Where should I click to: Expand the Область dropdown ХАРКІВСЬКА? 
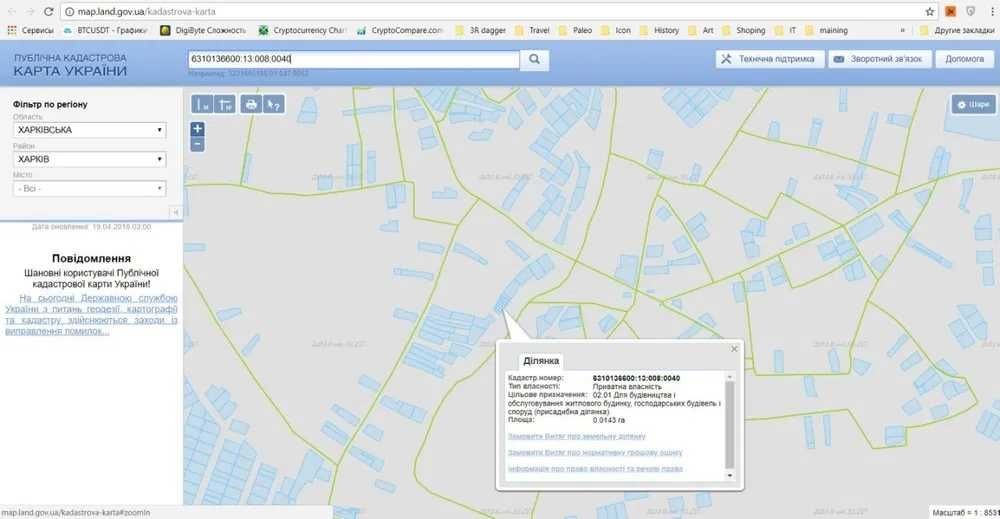click(x=89, y=130)
